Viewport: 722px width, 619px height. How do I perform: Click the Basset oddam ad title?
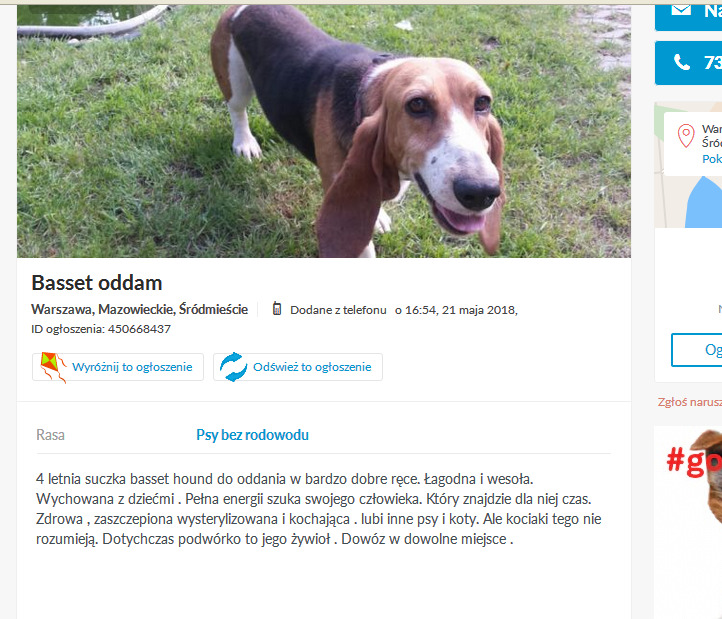97,283
